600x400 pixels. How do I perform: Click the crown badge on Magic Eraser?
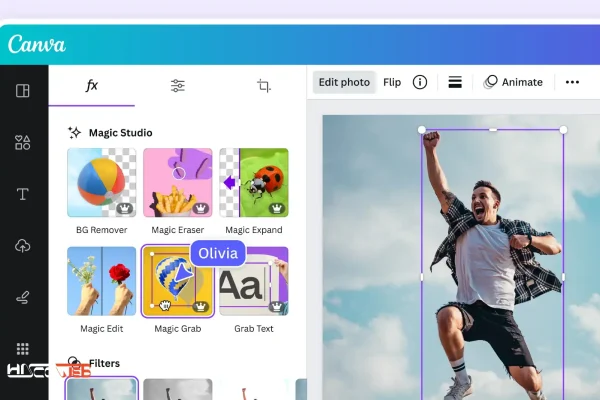point(201,209)
